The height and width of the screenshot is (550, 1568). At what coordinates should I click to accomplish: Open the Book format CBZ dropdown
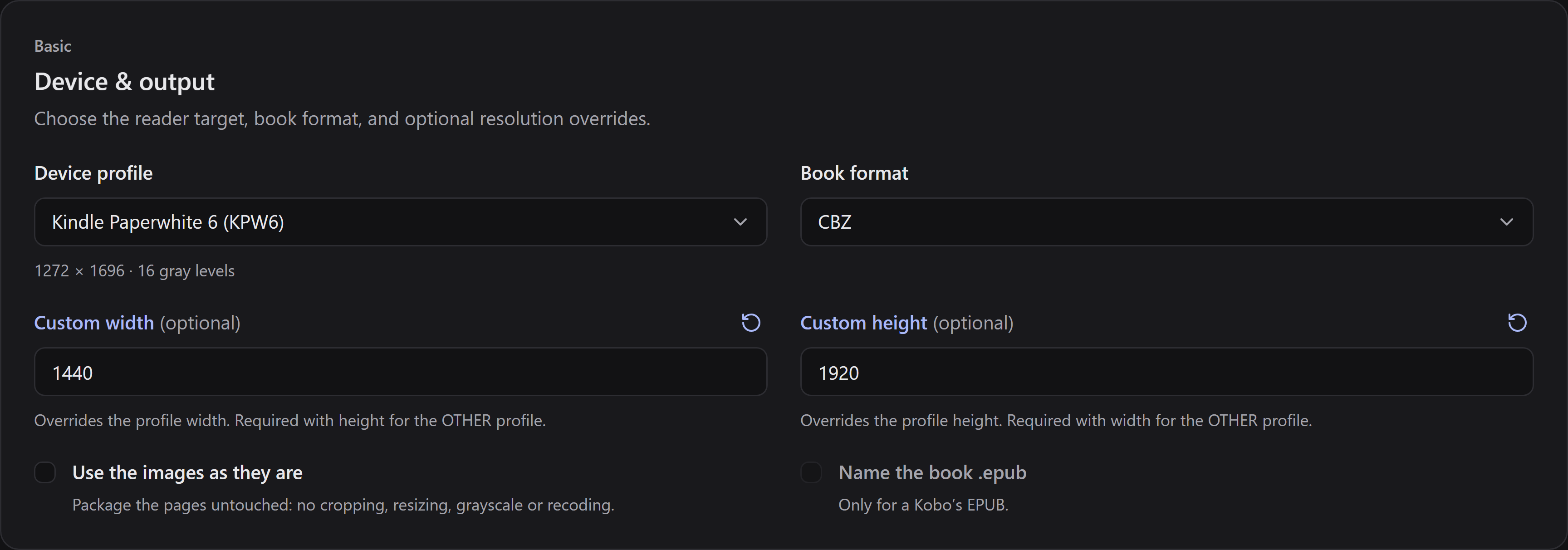coord(1166,222)
